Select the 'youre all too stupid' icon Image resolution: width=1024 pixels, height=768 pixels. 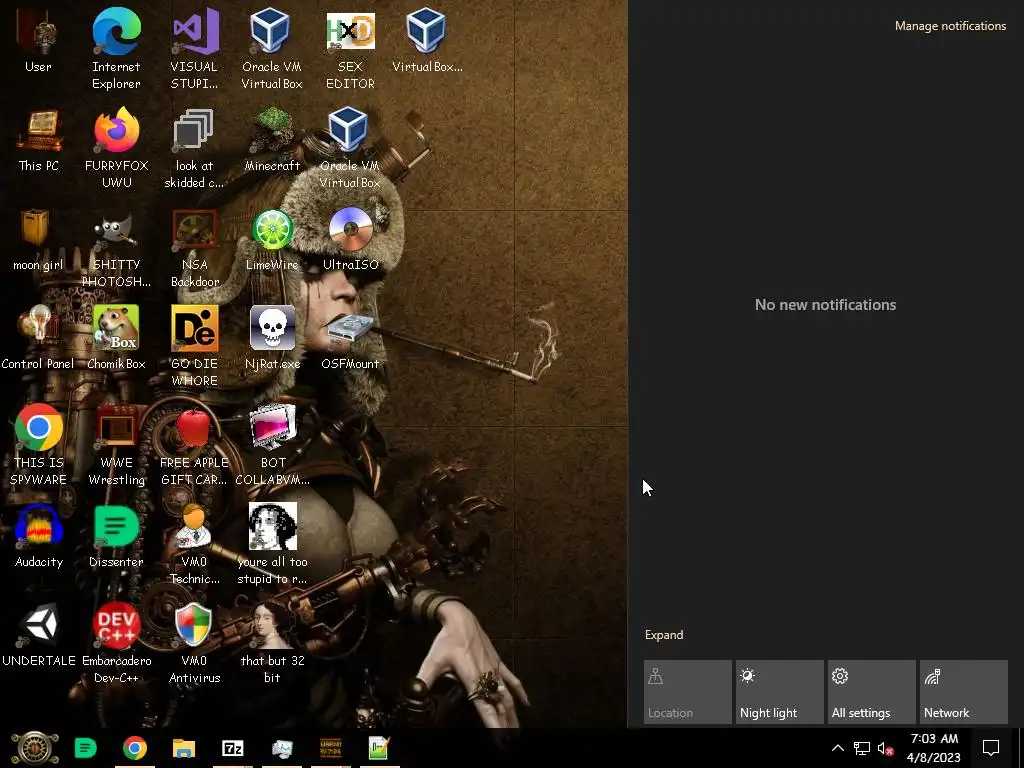[x=272, y=545]
